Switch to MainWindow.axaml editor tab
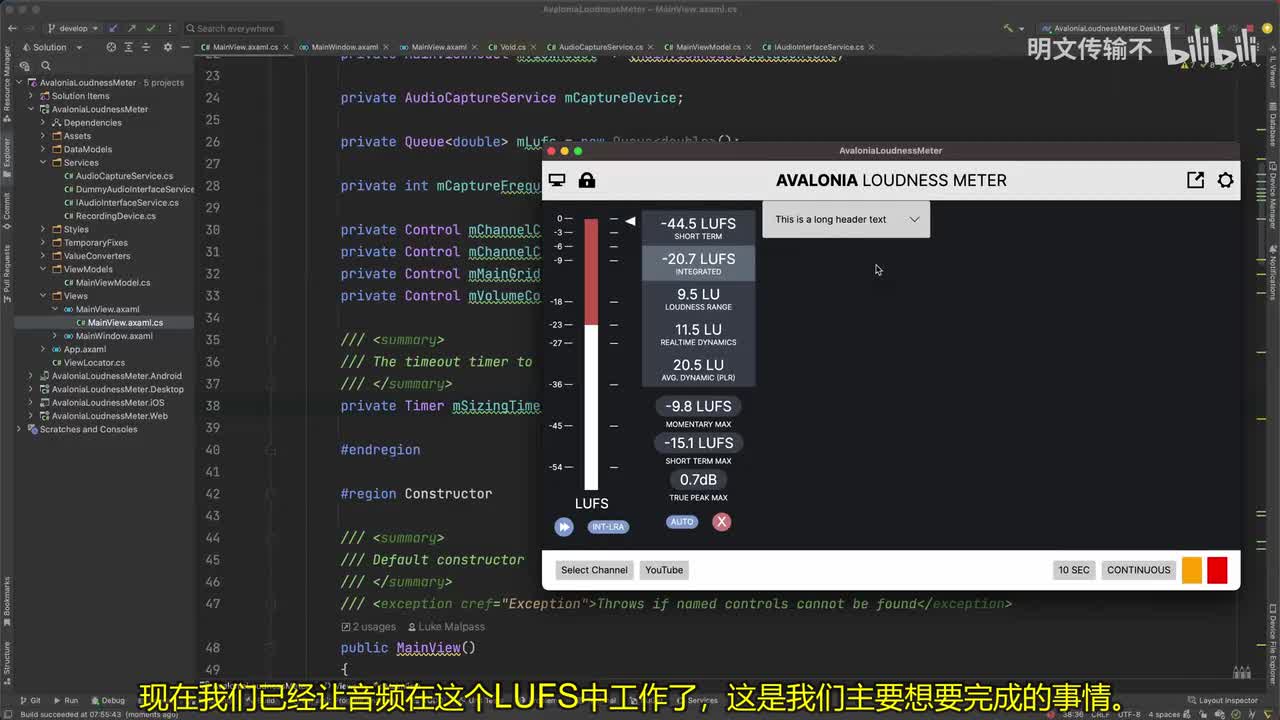 pyautogui.click(x=344, y=47)
